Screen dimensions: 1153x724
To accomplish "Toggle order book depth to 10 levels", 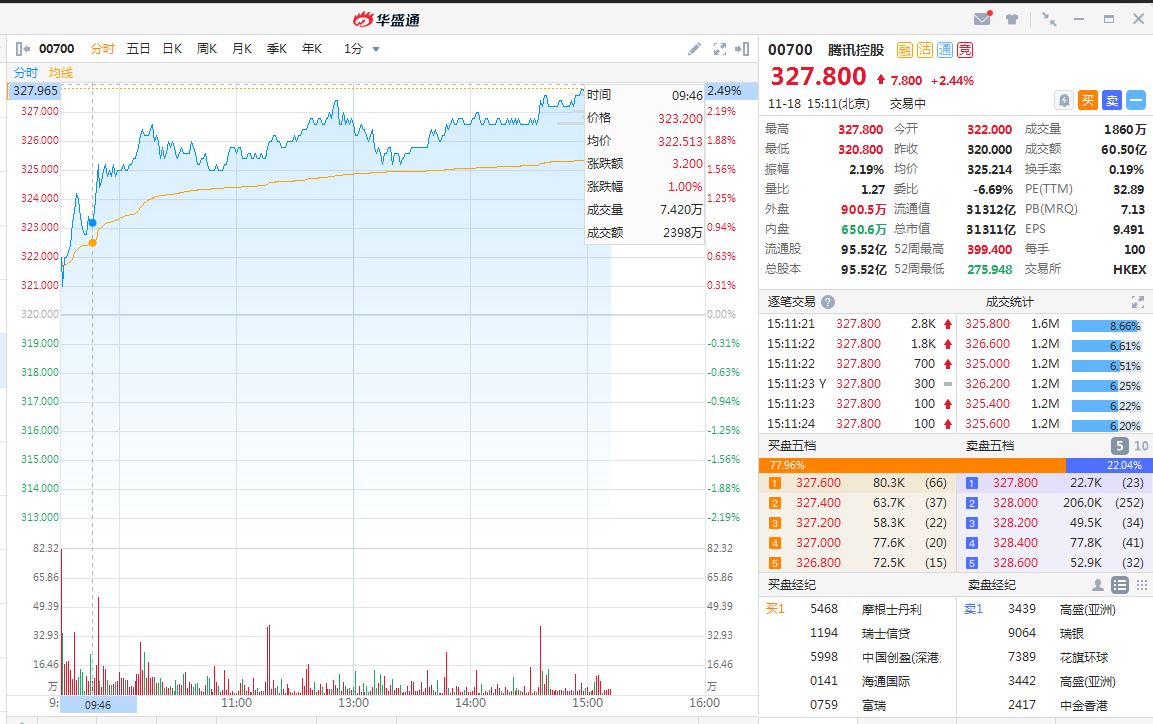I will pyautogui.click(x=1141, y=446).
